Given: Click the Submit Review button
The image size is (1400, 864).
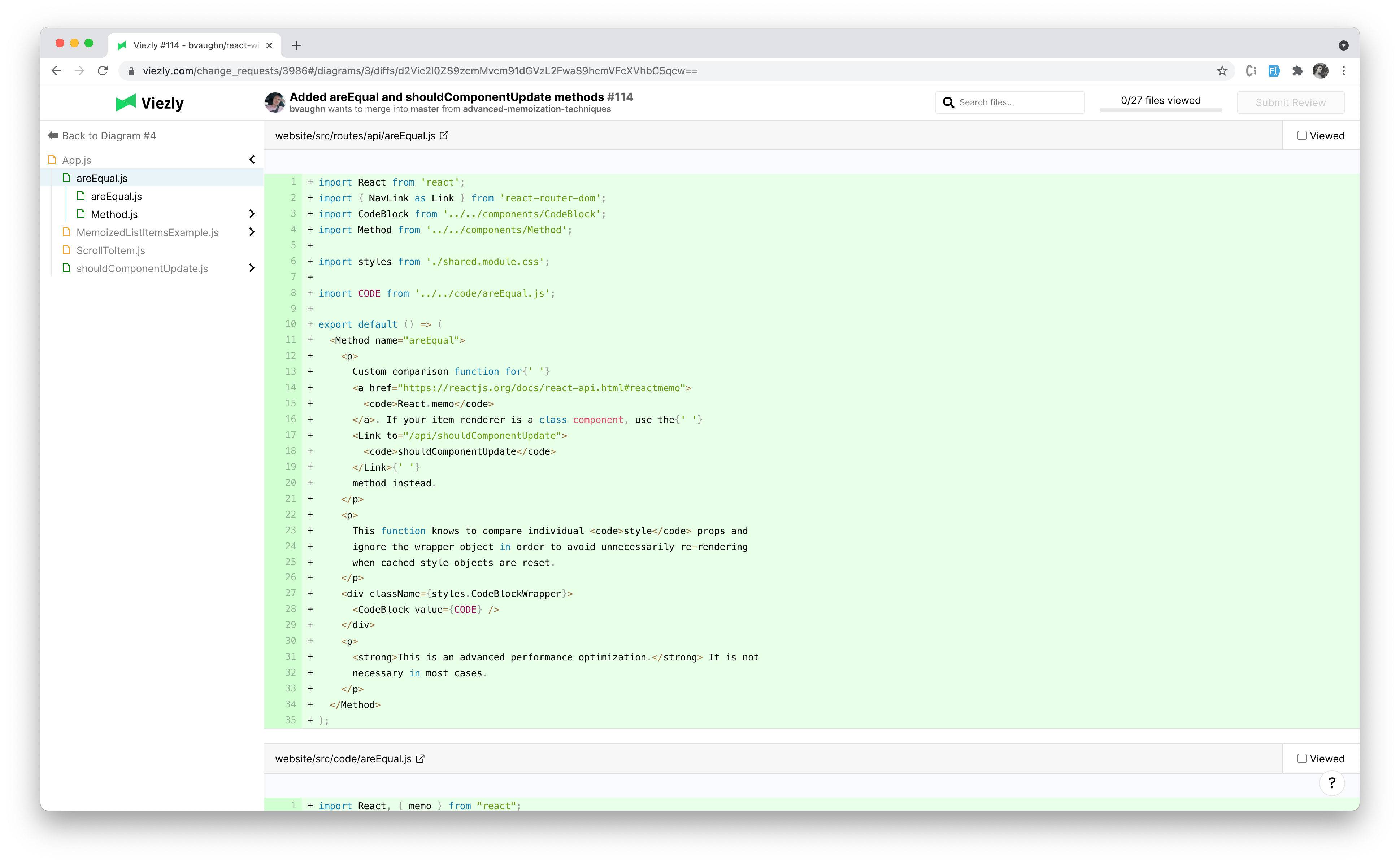Looking at the screenshot, I should coord(1290,102).
